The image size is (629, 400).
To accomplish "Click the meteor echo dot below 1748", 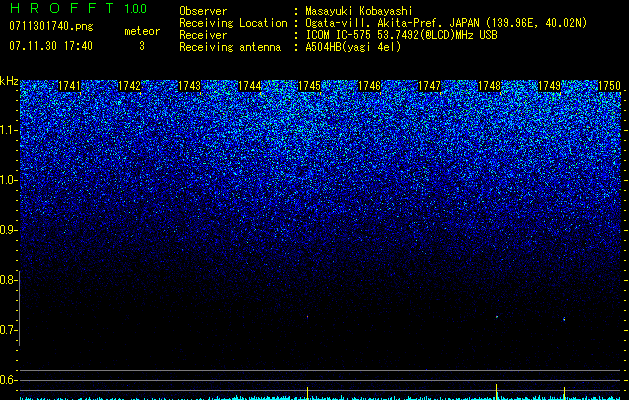I will coord(497,317).
